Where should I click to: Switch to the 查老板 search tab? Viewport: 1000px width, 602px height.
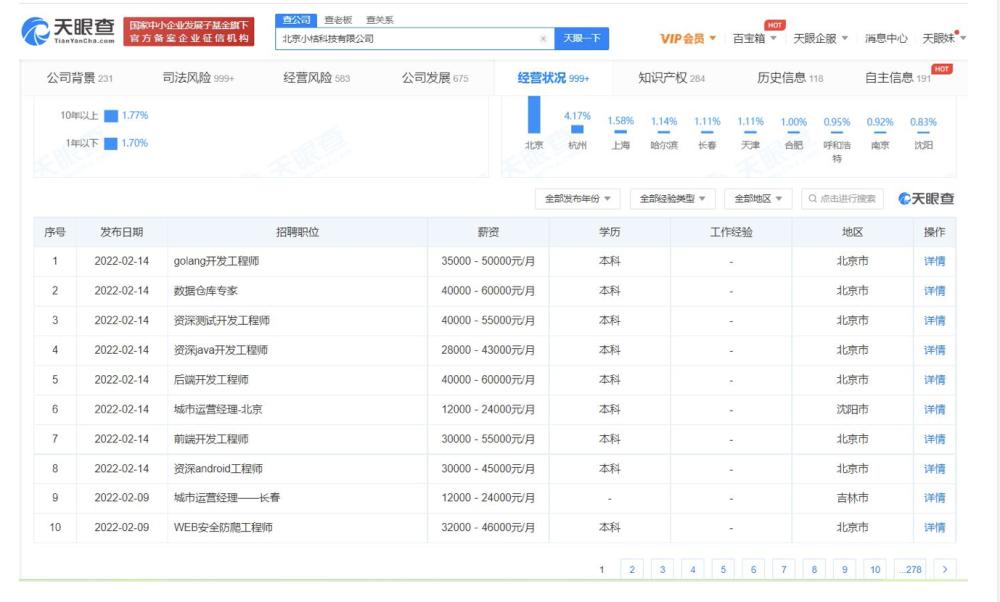pyautogui.click(x=338, y=20)
